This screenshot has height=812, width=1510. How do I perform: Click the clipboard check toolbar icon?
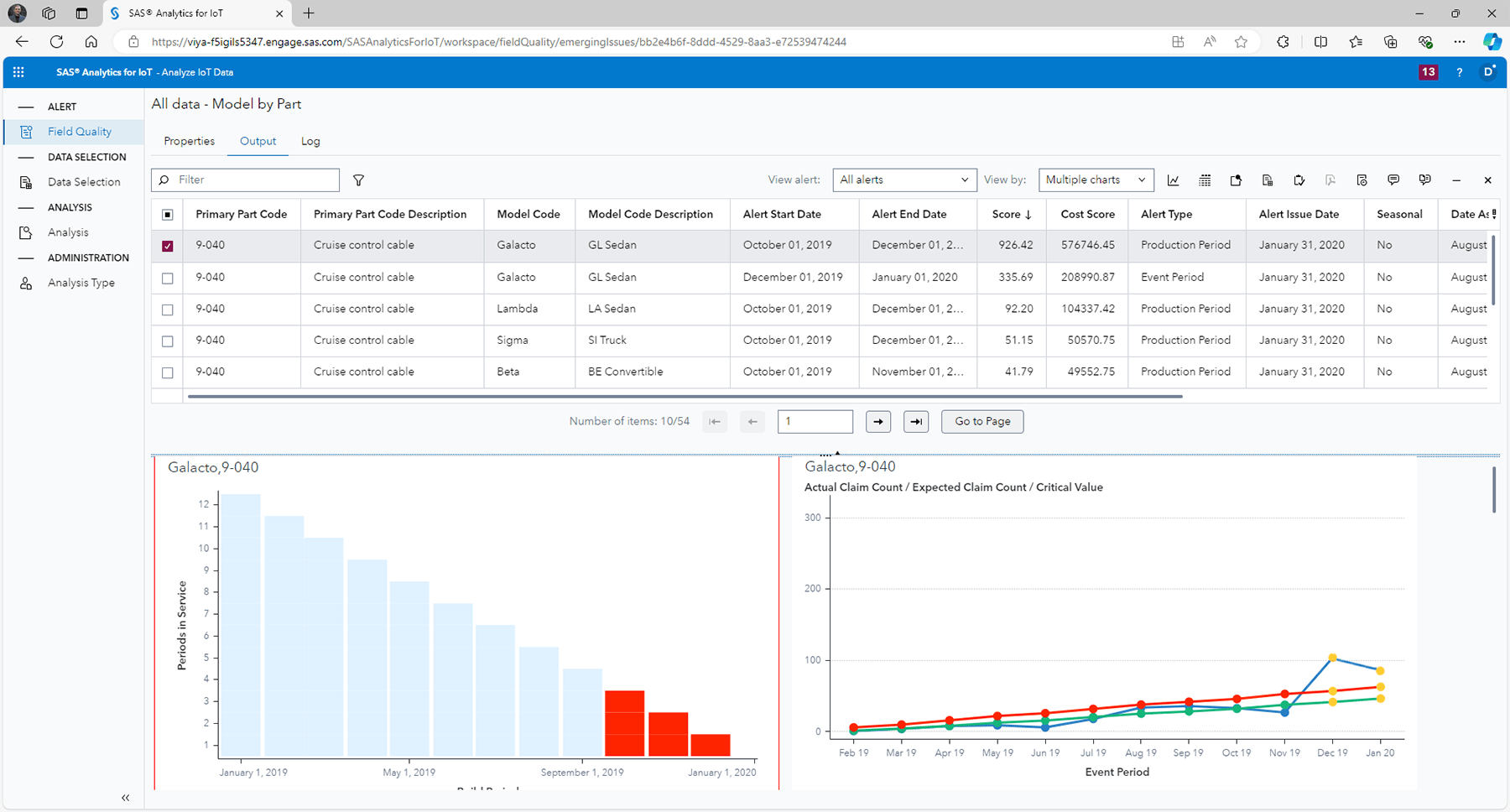1299,180
